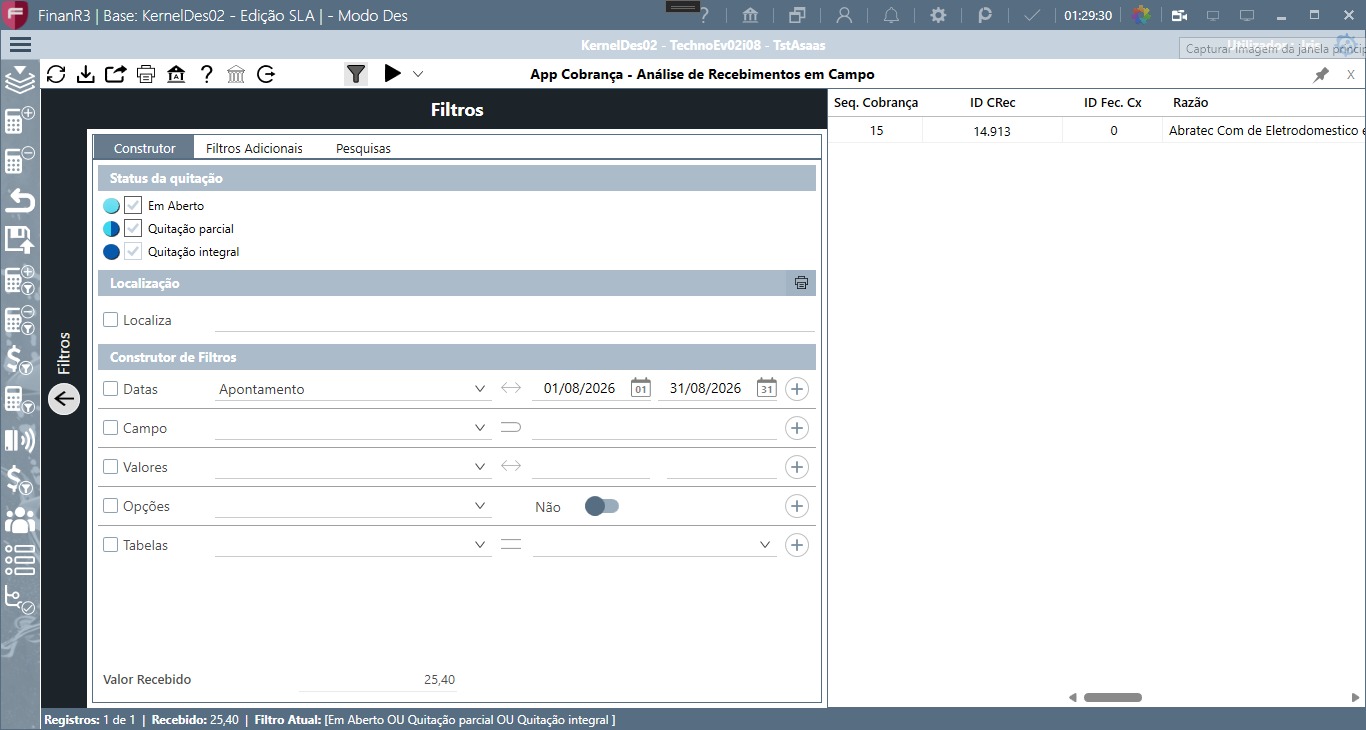Click the circular arrow exit icon
Image resolution: width=1366 pixels, height=730 pixels.
coord(266,74)
